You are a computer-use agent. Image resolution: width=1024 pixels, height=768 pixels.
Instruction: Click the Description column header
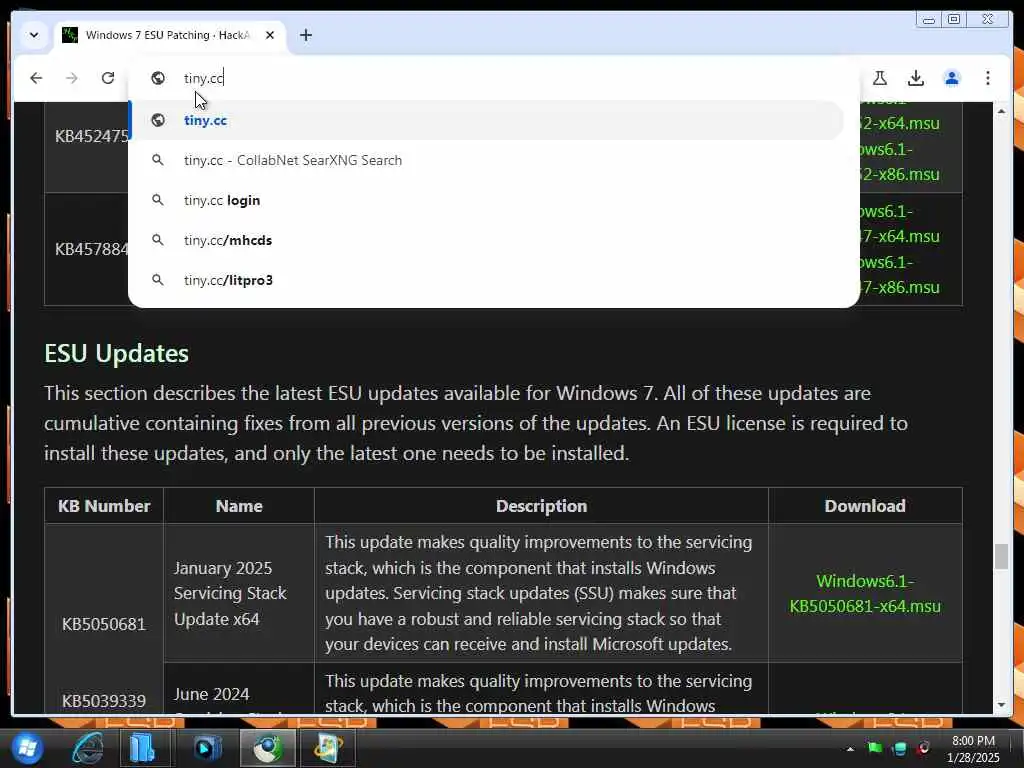[x=541, y=505]
